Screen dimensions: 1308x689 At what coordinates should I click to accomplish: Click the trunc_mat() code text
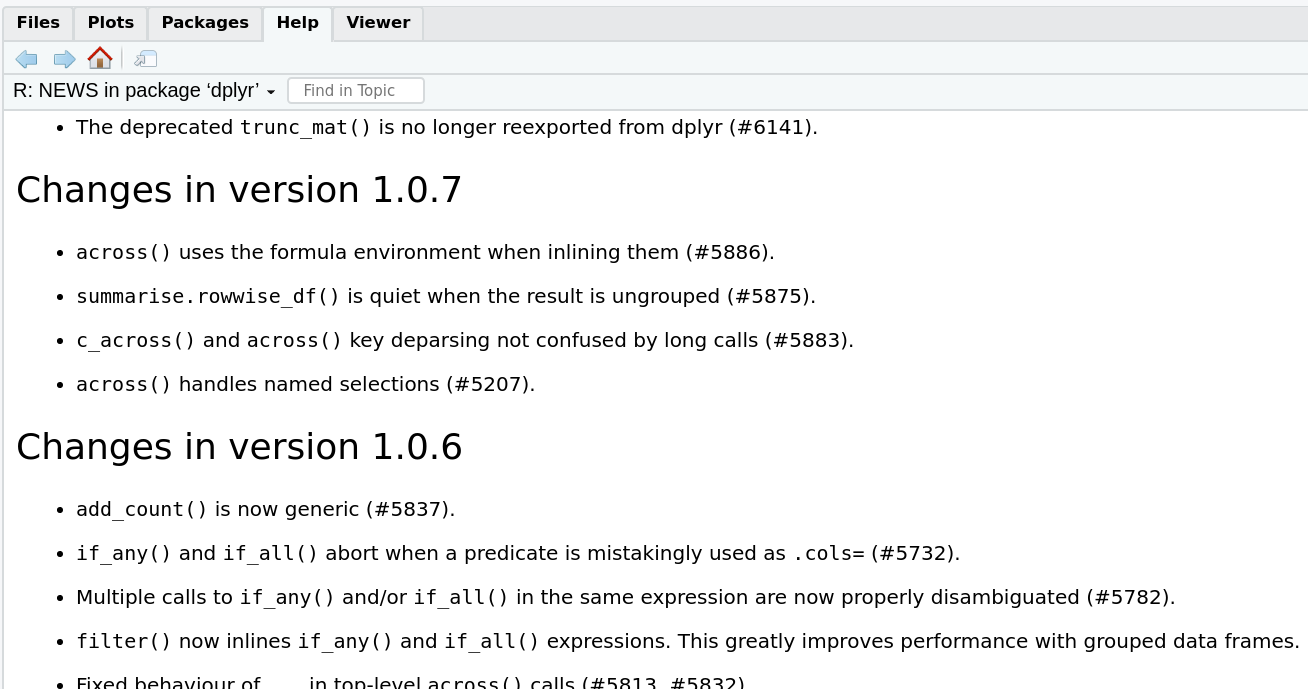pos(306,128)
